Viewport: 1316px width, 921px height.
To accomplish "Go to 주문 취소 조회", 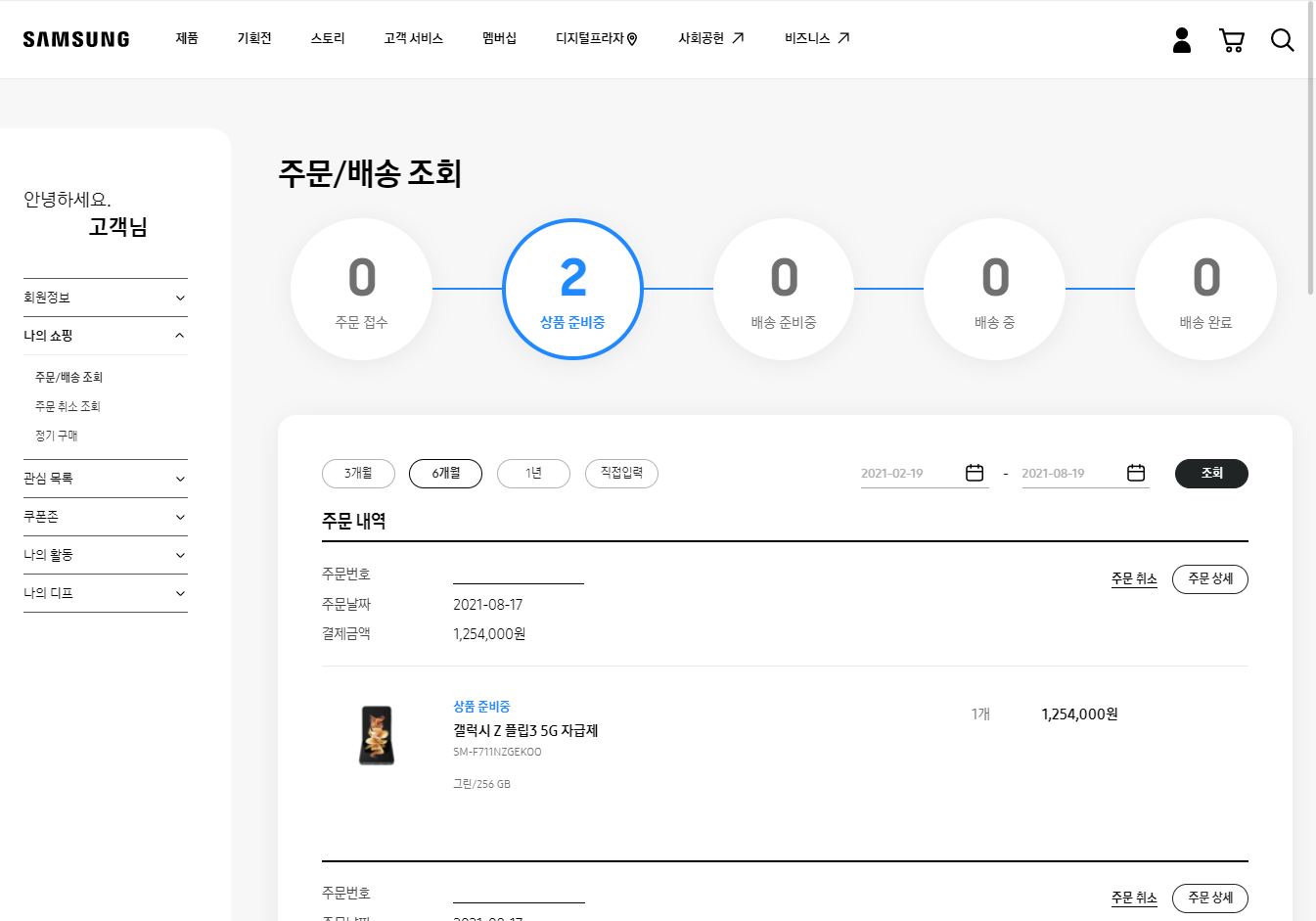I will point(68,406).
